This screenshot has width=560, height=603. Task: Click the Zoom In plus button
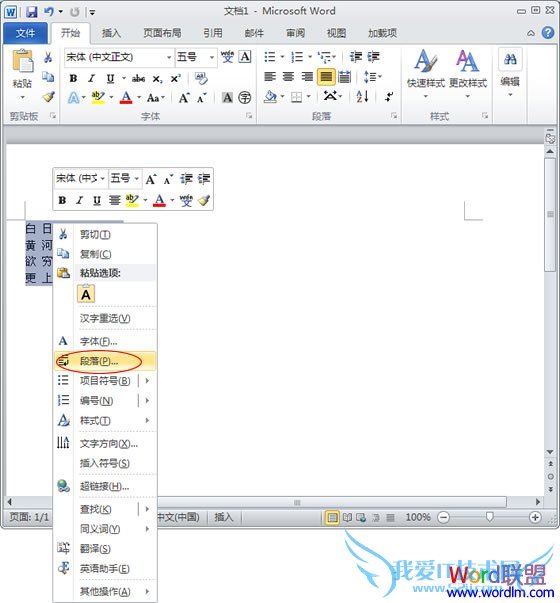click(x=535, y=517)
